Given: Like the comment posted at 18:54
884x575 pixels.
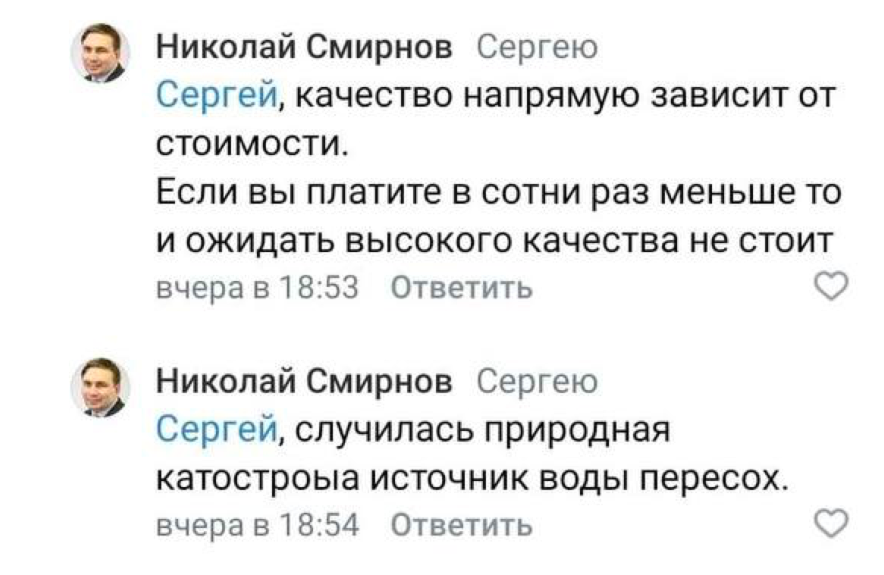Looking at the screenshot, I should (831, 523).
